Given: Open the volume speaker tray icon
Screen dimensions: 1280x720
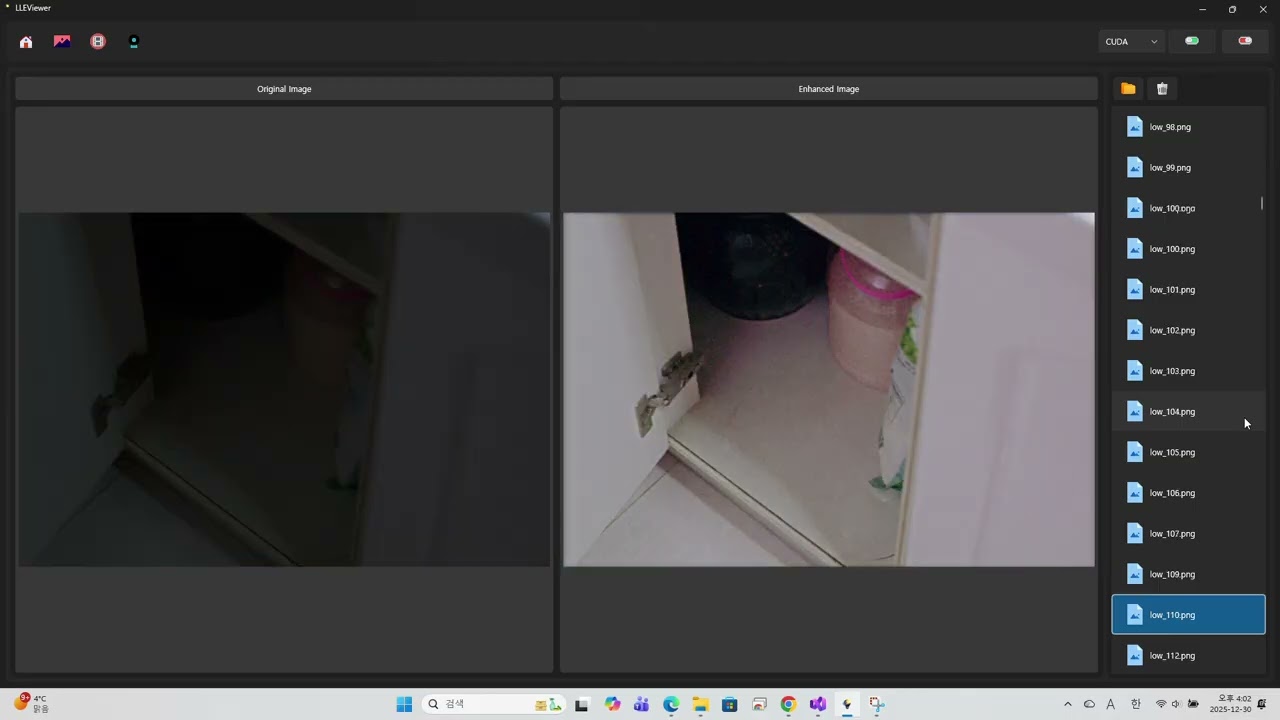Looking at the screenshot, I should [1176, 704].
